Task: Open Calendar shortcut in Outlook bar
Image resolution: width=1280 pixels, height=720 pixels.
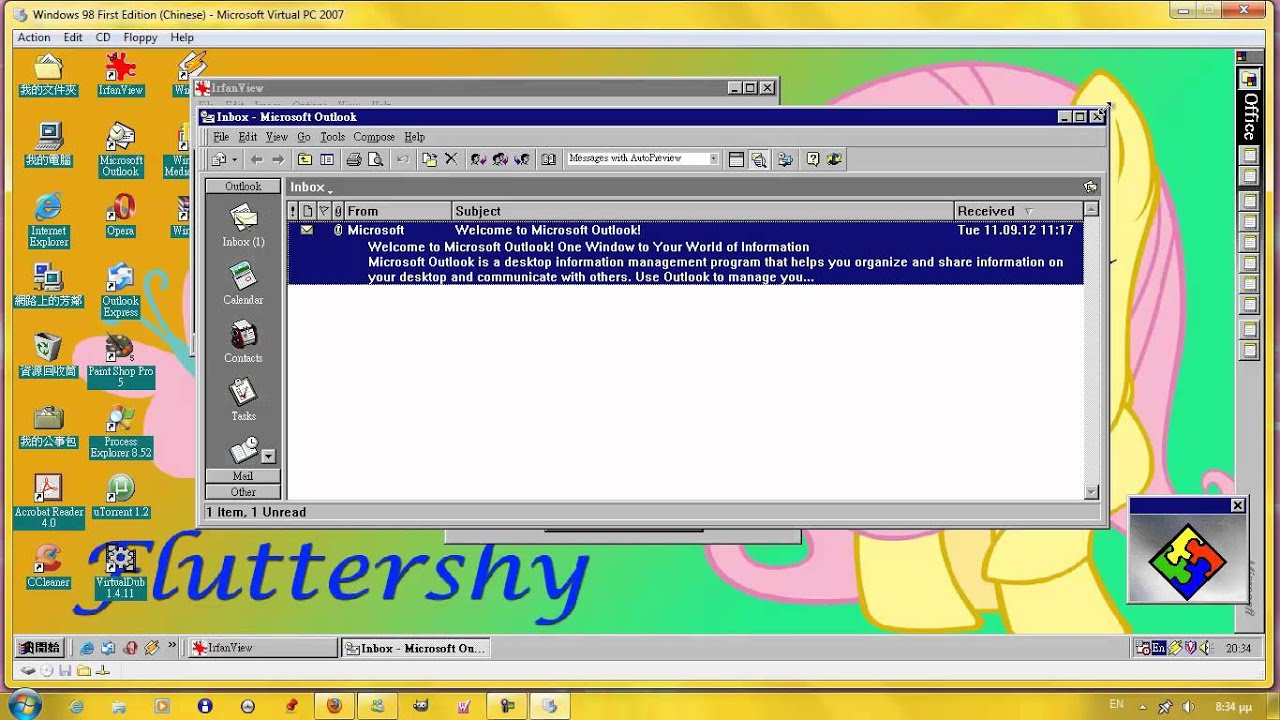Action: tap(243, 283)
